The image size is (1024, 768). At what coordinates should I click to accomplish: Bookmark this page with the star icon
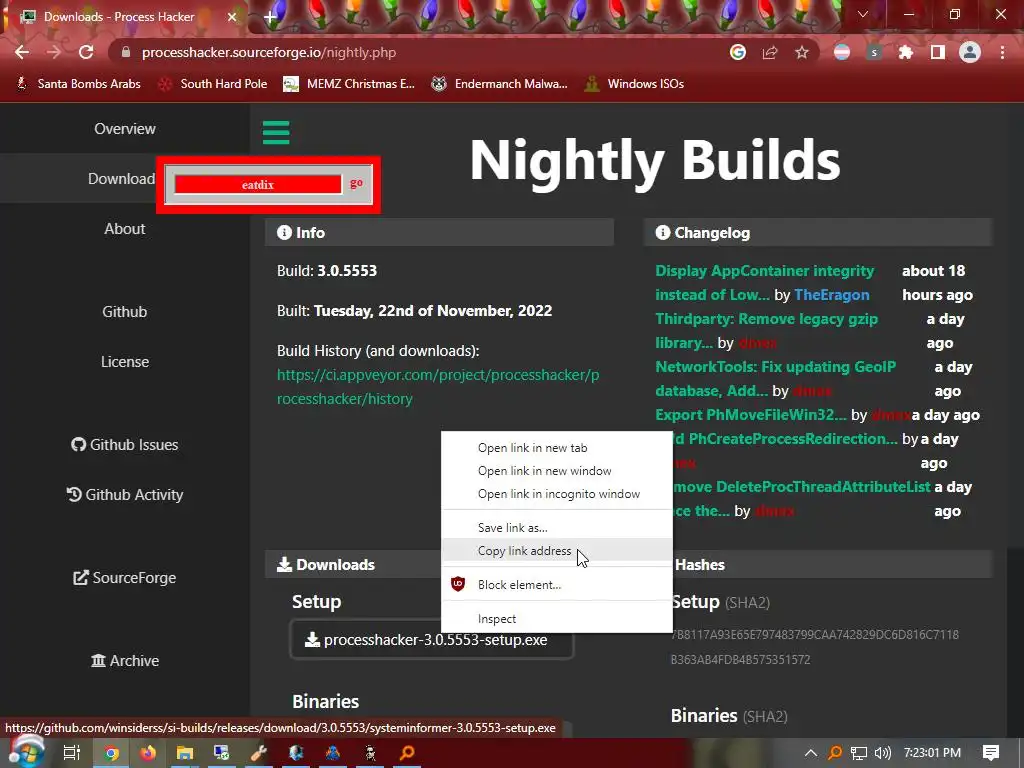point(802,52)
